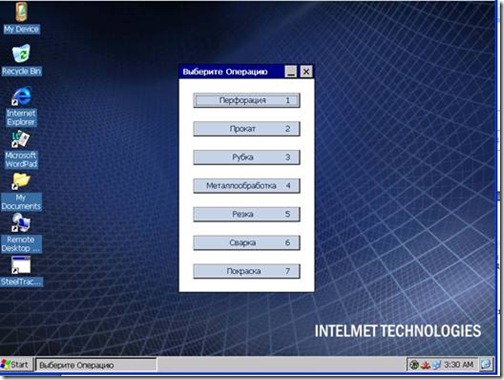Click the Internet Explorer desktop shortcut

pos(21,106)
